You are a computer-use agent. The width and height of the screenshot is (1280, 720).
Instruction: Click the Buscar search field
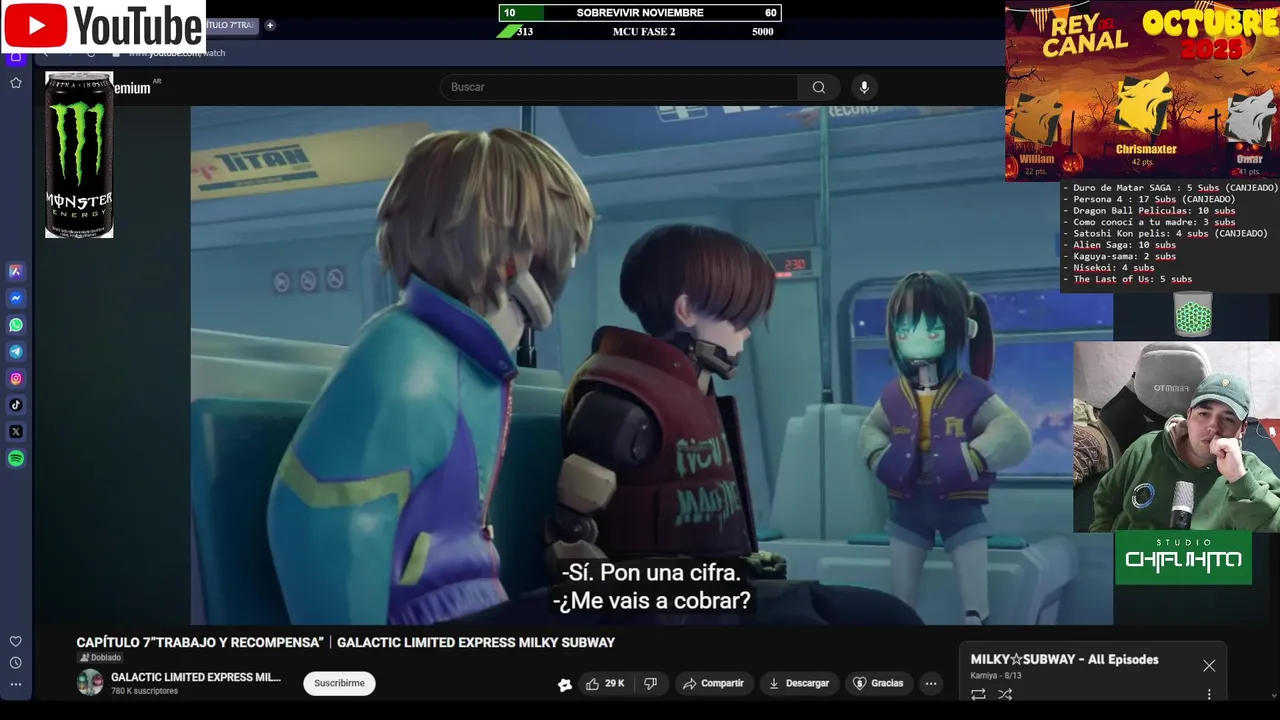coord(619,87)
